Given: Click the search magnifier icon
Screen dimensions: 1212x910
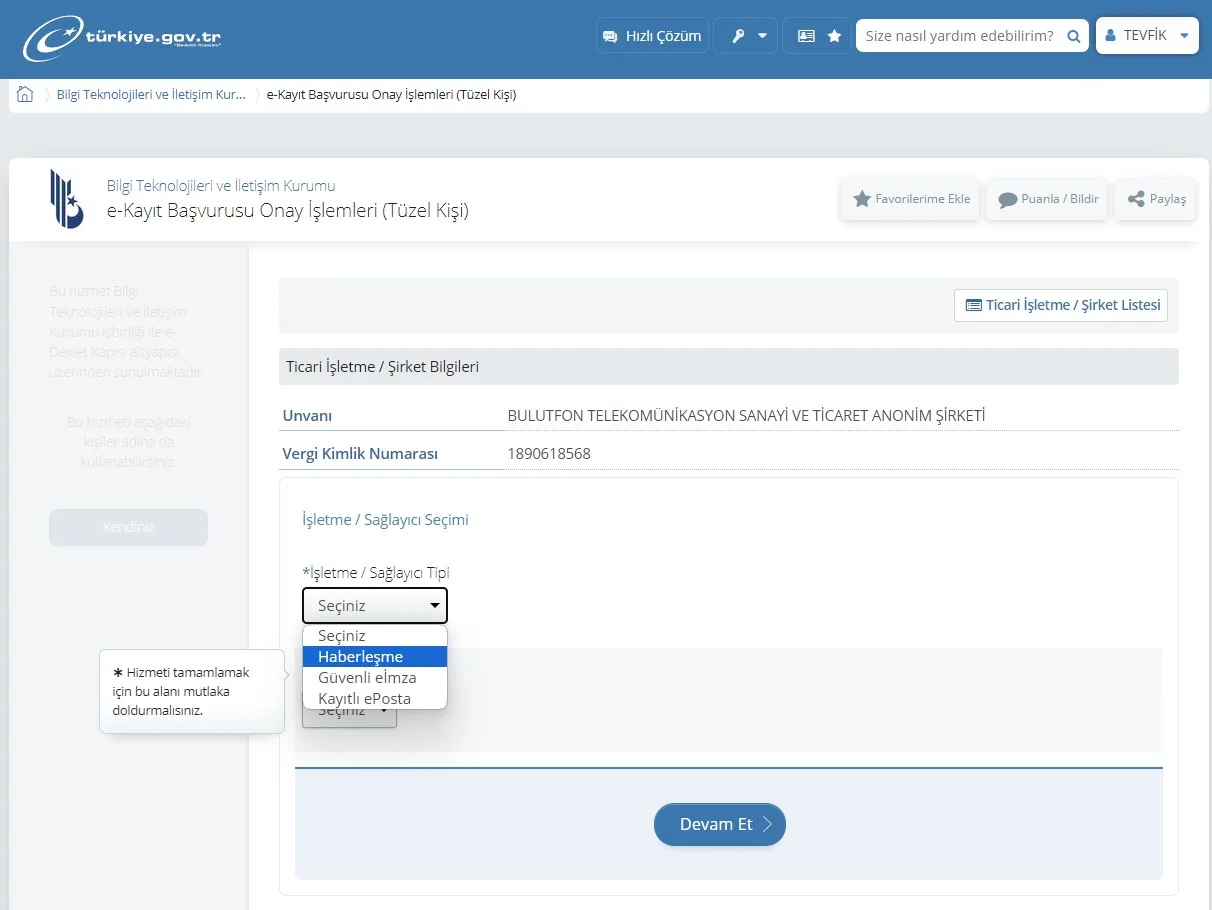Looking at the screenshot, I should 1073,36.
